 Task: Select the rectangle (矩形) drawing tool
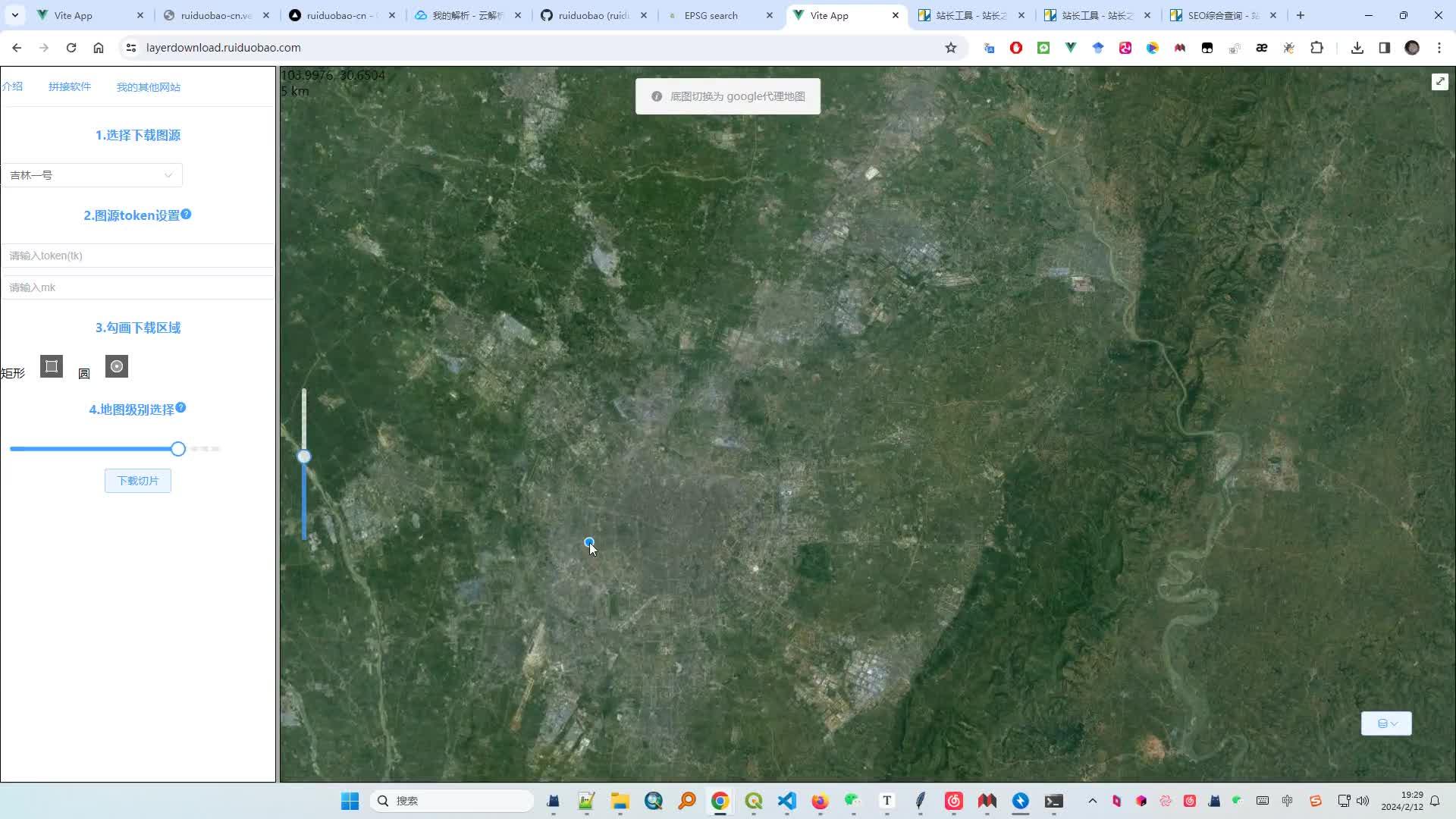51,366
